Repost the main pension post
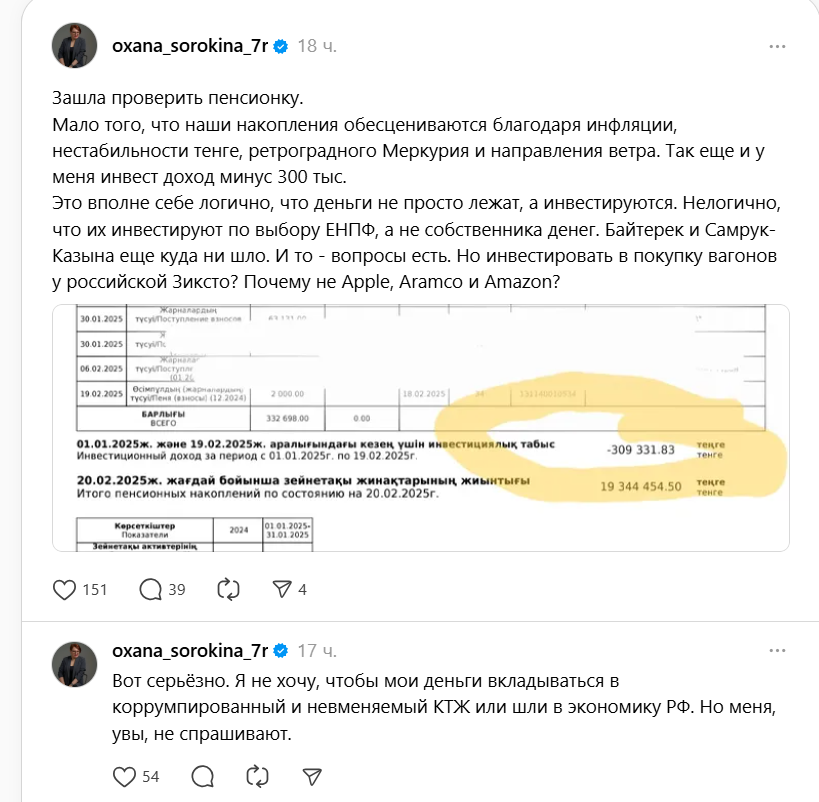Screen dimensions: 819x802 pos(228,590)
